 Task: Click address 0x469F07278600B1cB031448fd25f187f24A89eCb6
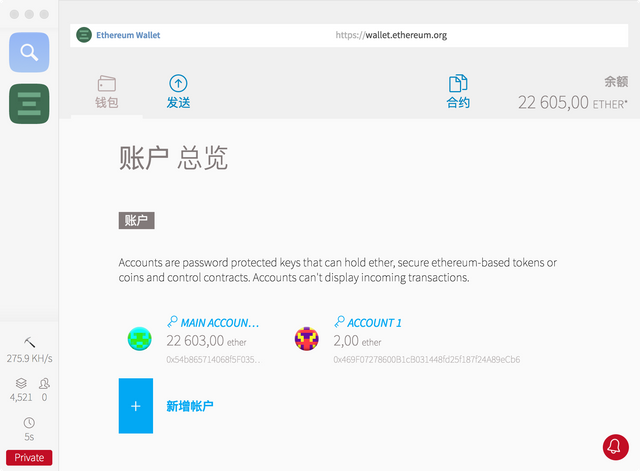tap(427, 360)
